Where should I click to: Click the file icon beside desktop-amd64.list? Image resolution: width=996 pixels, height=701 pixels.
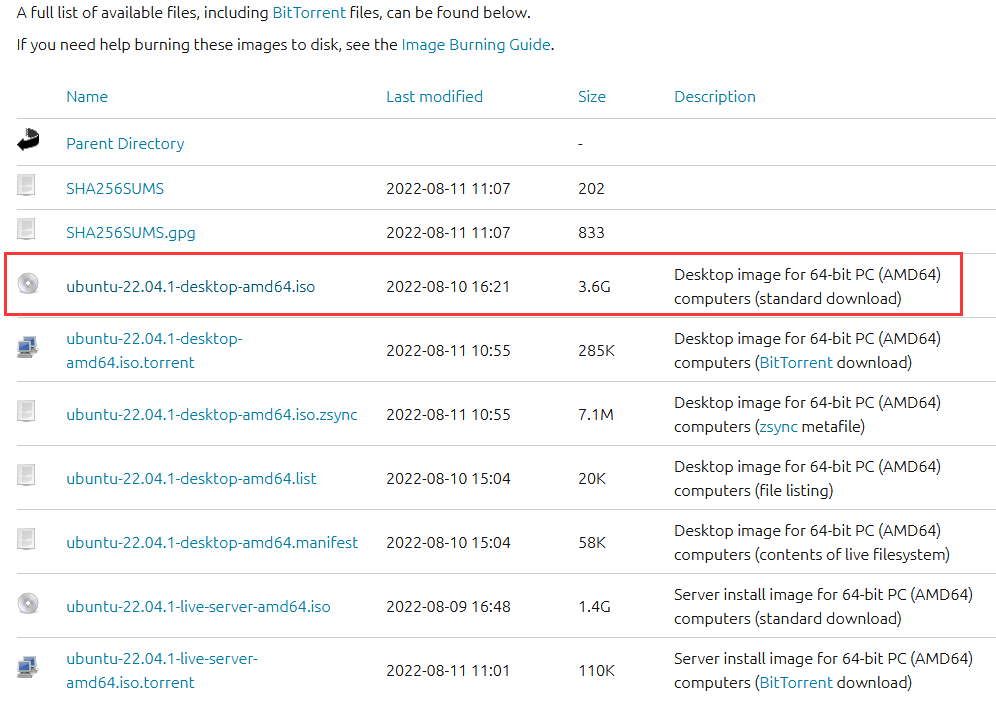point(26,475)
